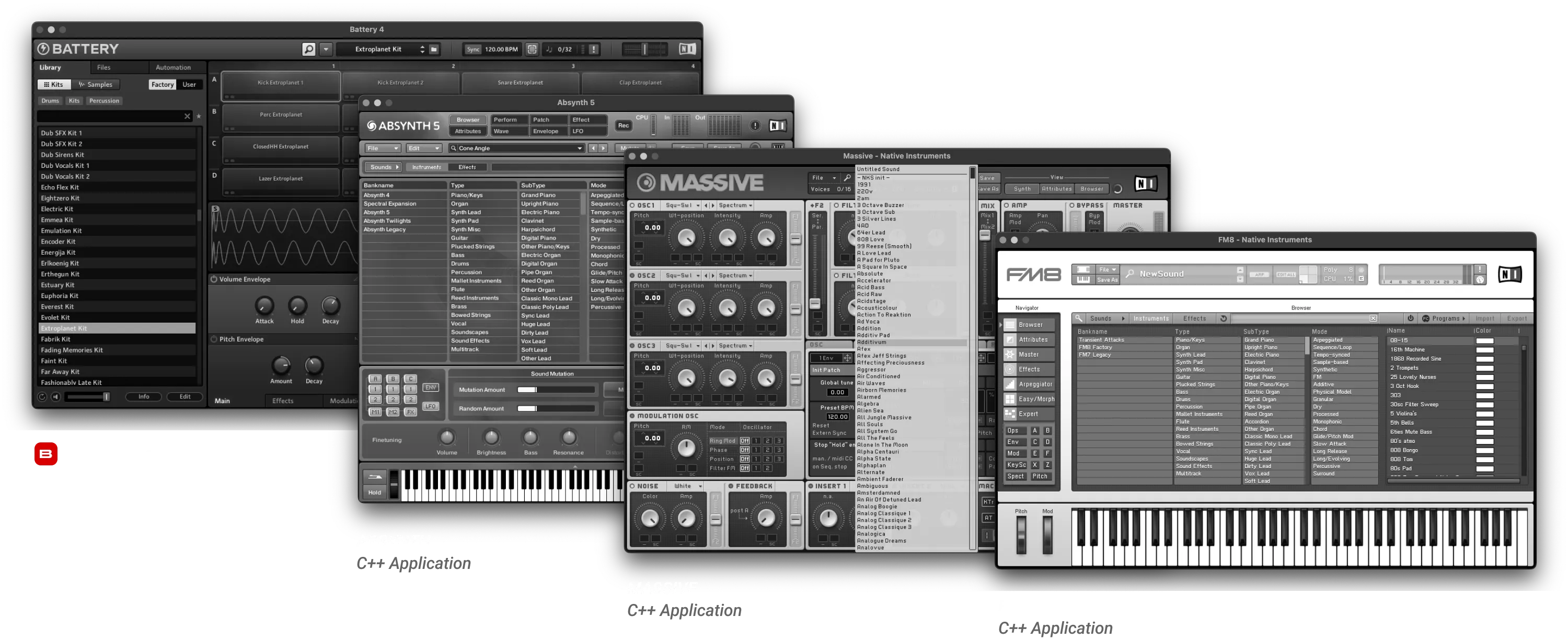Switch to Battery Automation tab
The width and height of the screenshot is (1568, 639).
point(173,67)
